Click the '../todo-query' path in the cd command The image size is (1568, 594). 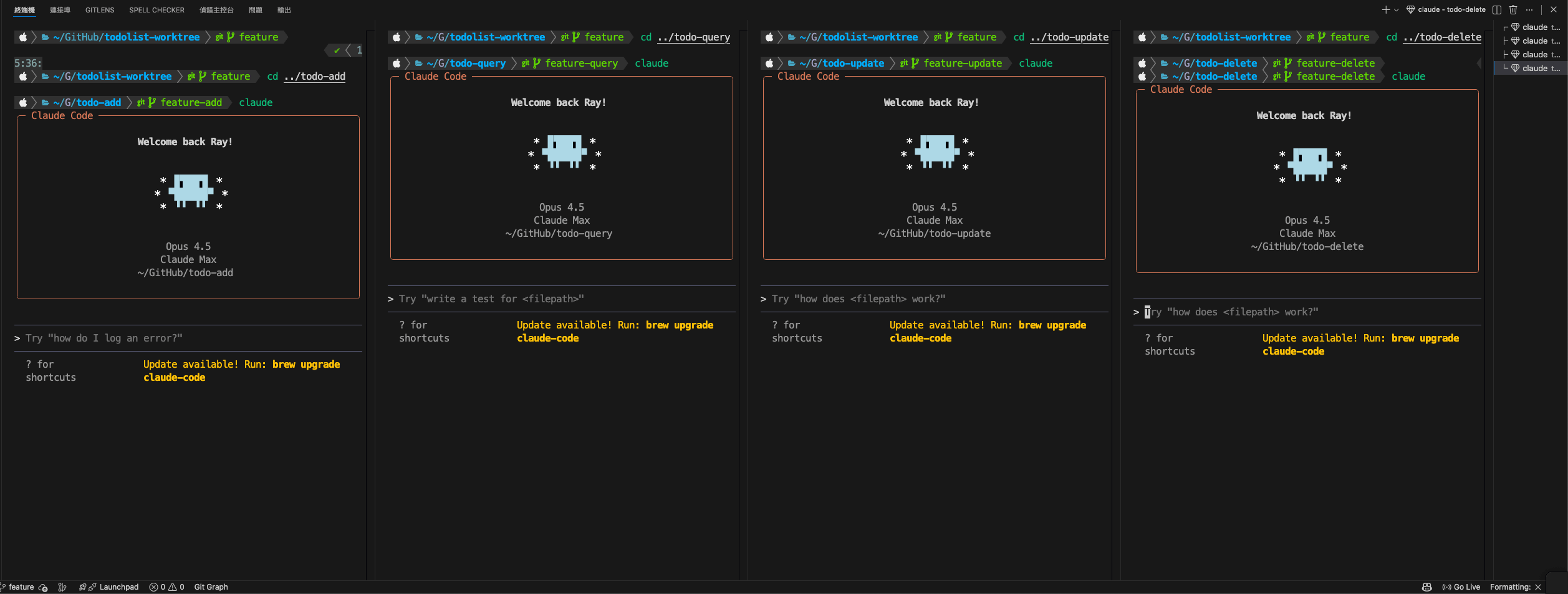(x=694, y=37)
